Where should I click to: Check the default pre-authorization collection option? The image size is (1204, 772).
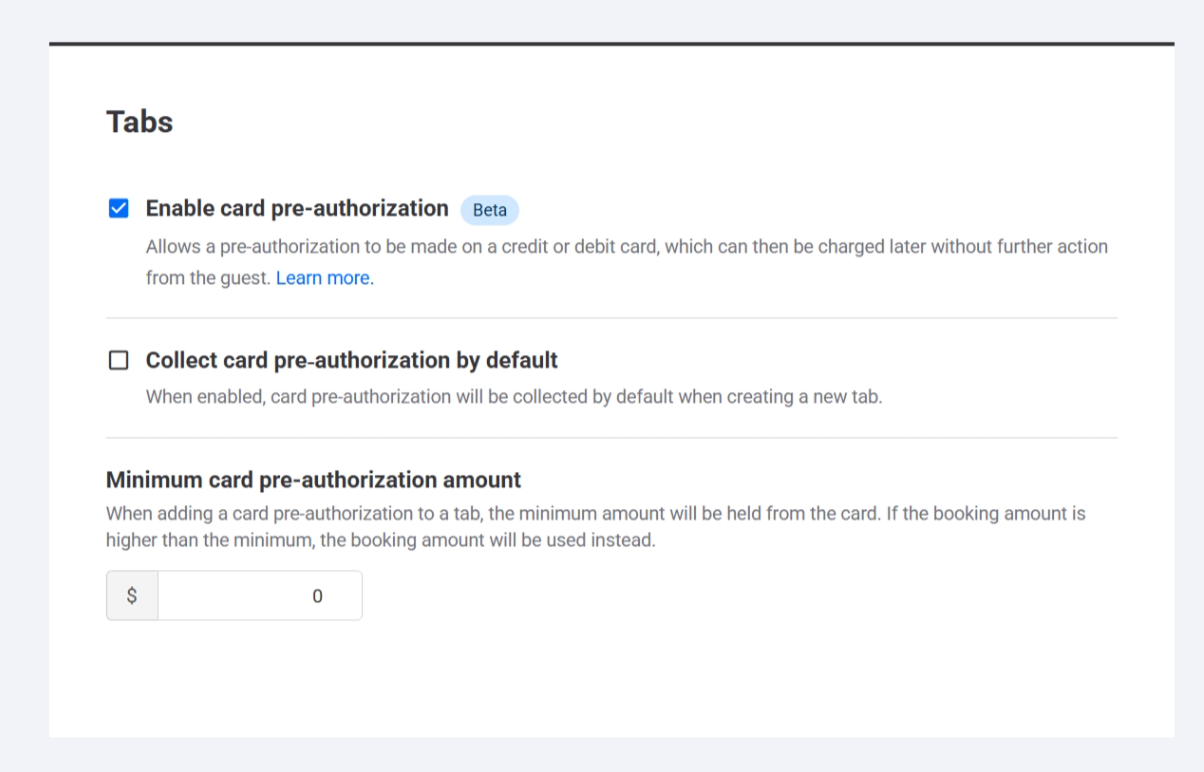coord(118,360)
